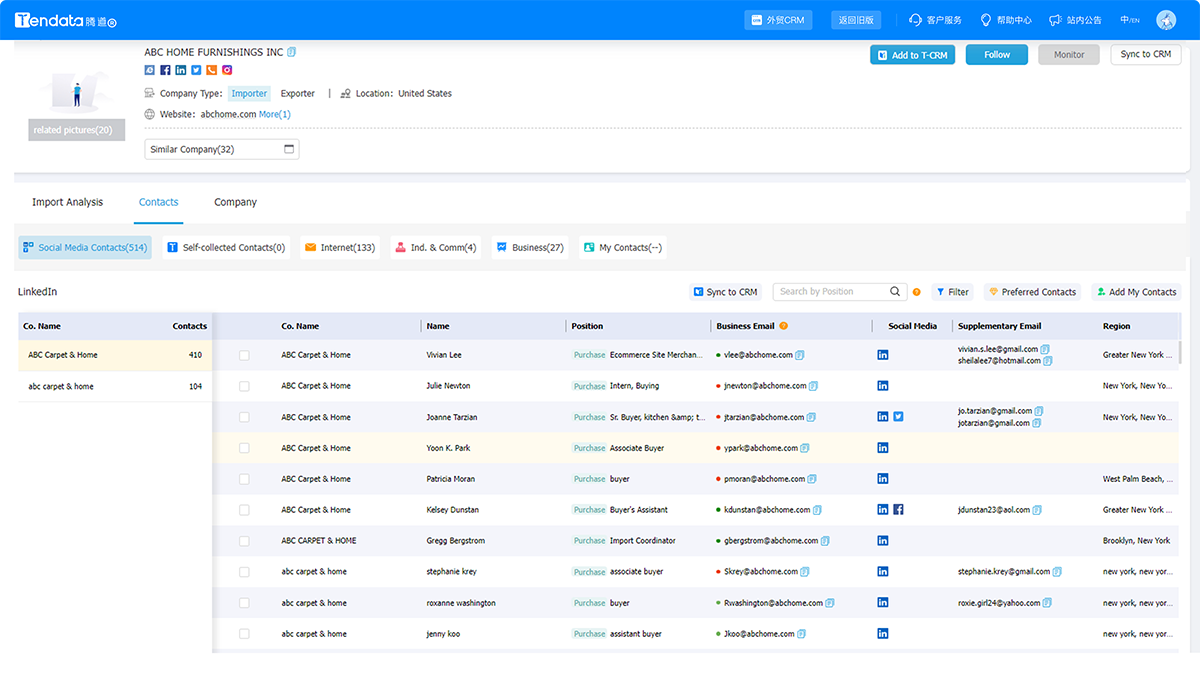Open Vivian Lee's LinkedIn profile icon
Viewport: 1200px width, 675px height.
click(883, 355)
